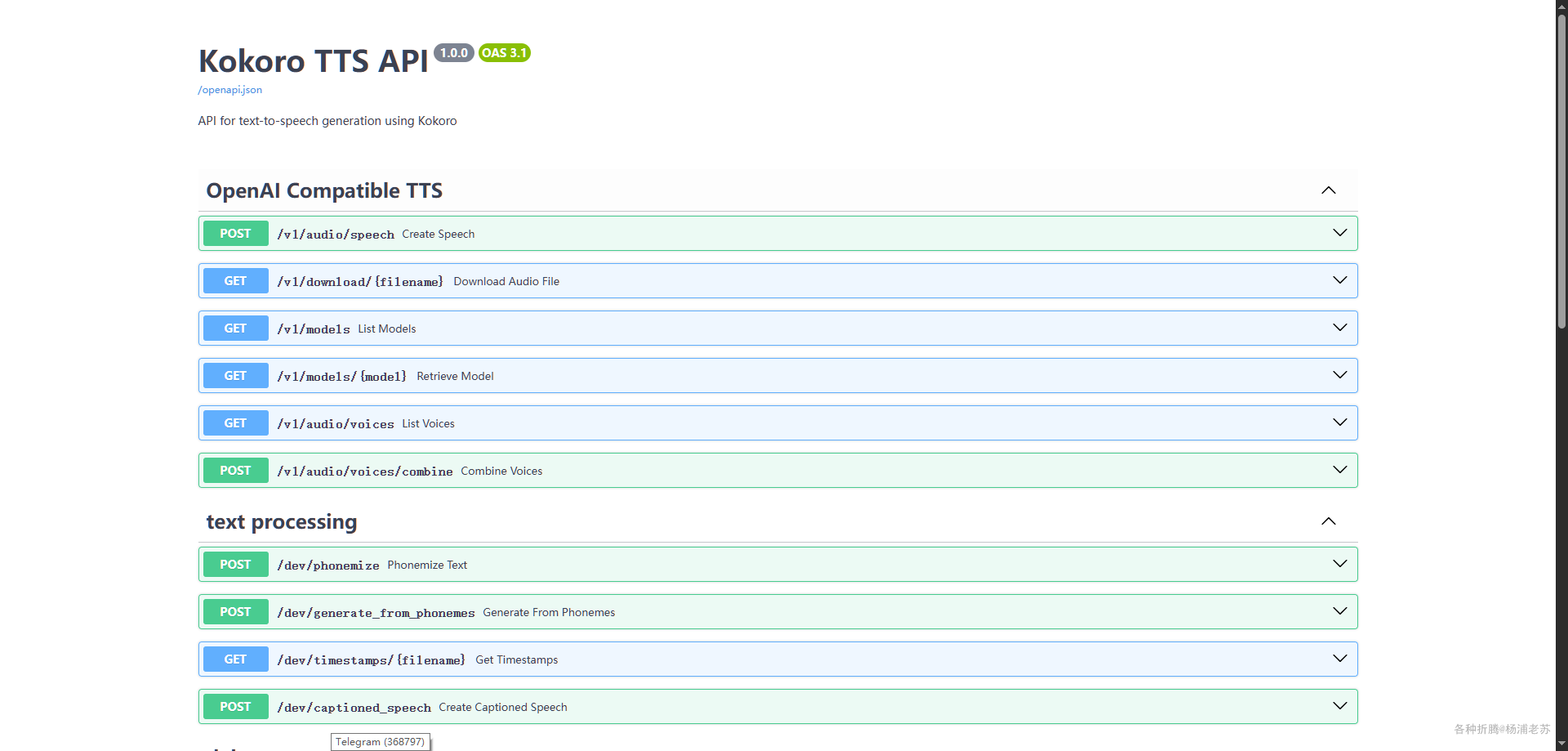
Task: Select the /v1/audio/voices path text
Action: pos(336,424)
